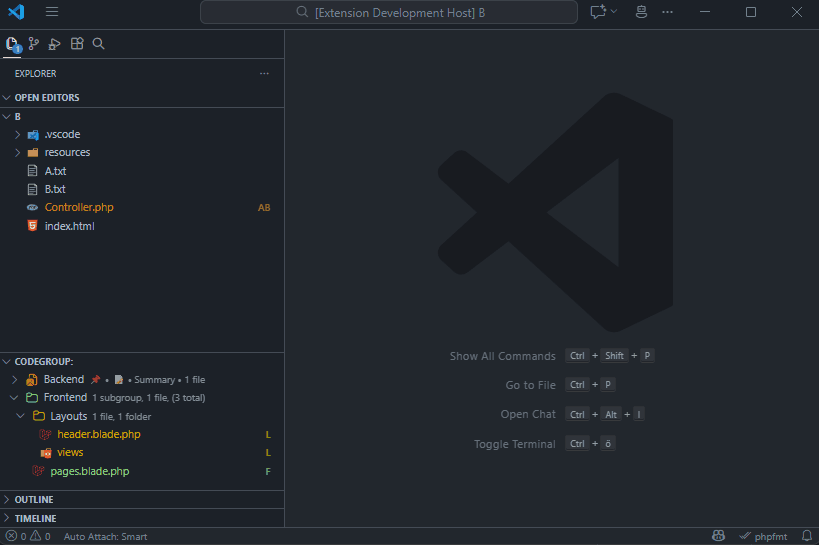Click the F badge on pages.blade.php row
Image resolution: width=819 pixels, height=545 pixels.
(x=268, y=472)
